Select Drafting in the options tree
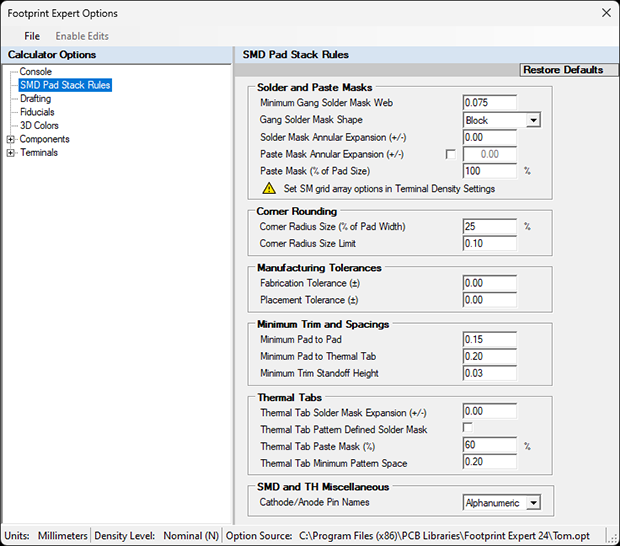 tap(35, 99)
